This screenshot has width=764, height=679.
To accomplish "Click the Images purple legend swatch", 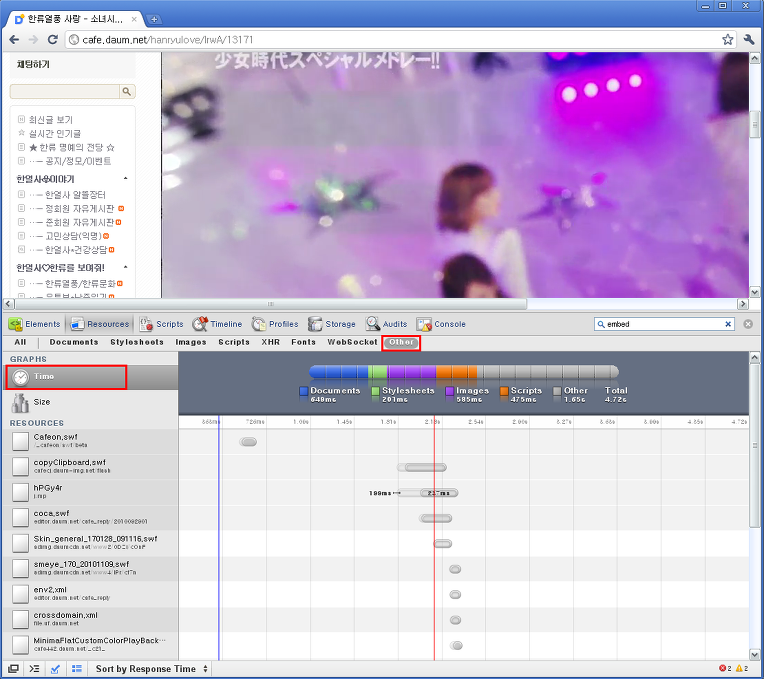I will tap(449, 391).
